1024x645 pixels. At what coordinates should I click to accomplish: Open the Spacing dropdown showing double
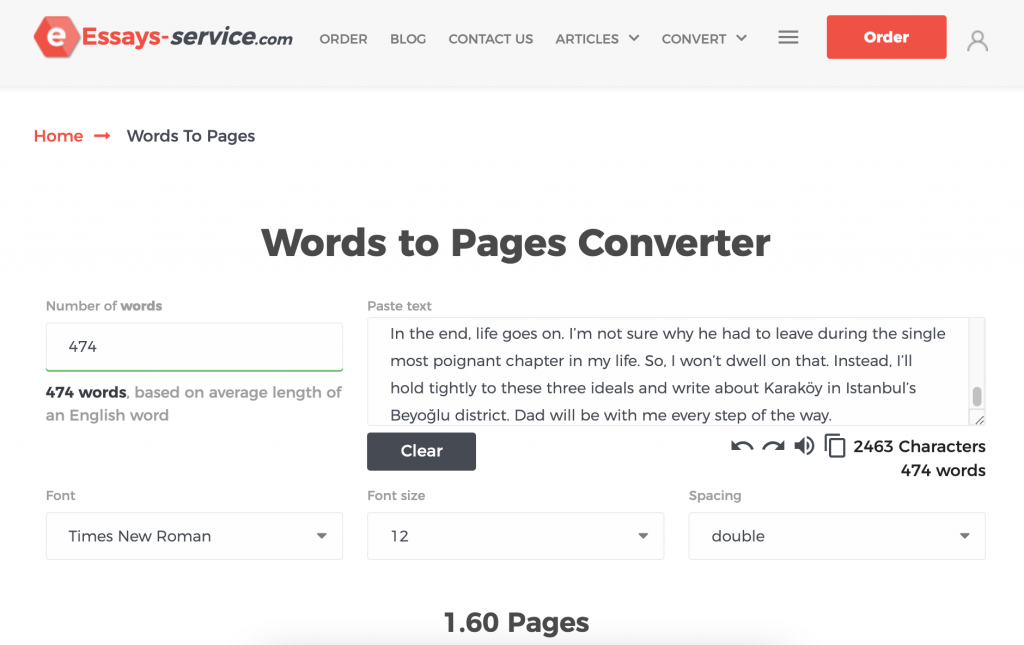(x=836, y=536)
